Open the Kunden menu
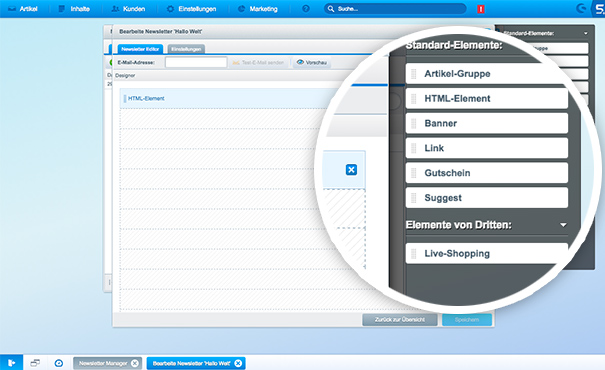 coord(128,8)
